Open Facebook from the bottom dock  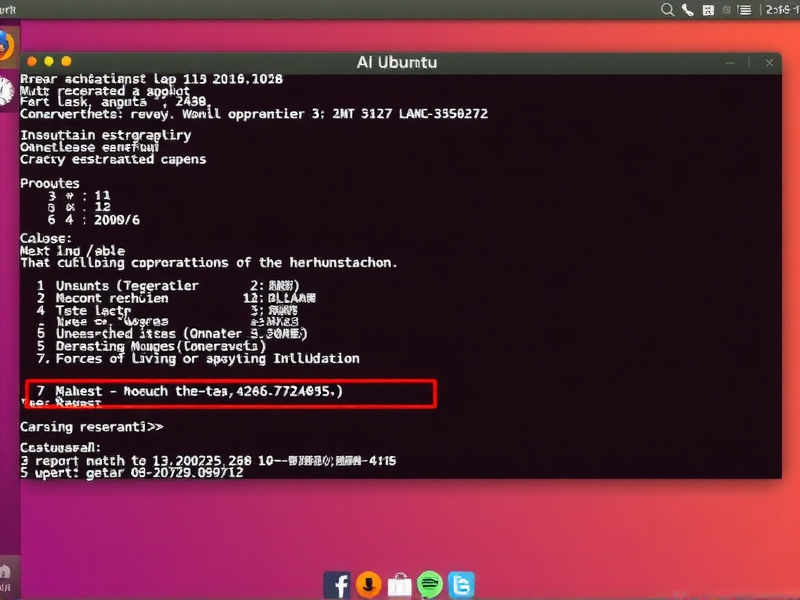pyautogui.click(x=337, y=584)
